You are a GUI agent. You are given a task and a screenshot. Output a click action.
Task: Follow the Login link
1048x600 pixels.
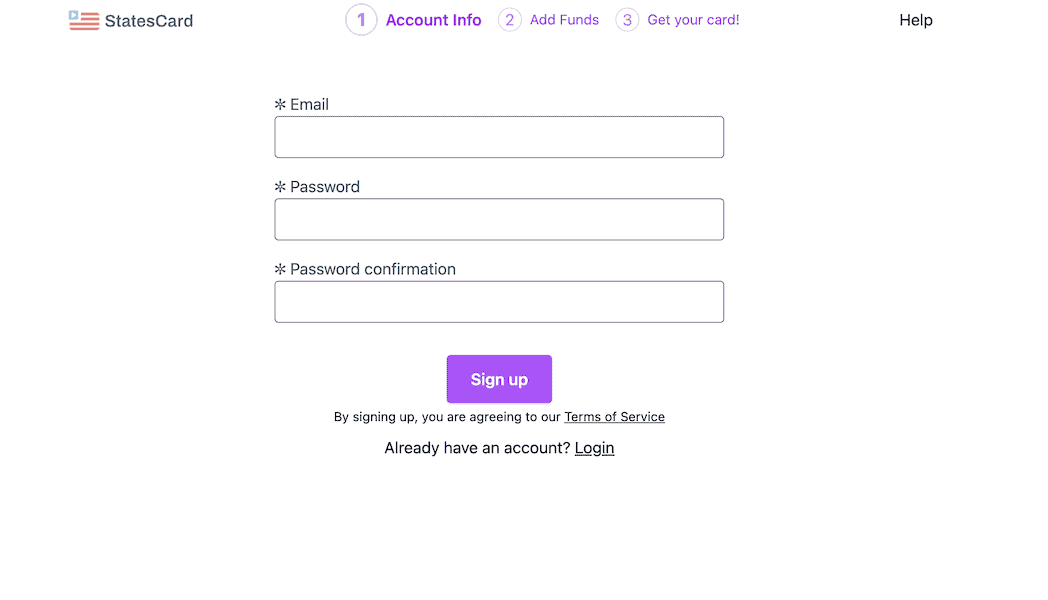(594, 448)
